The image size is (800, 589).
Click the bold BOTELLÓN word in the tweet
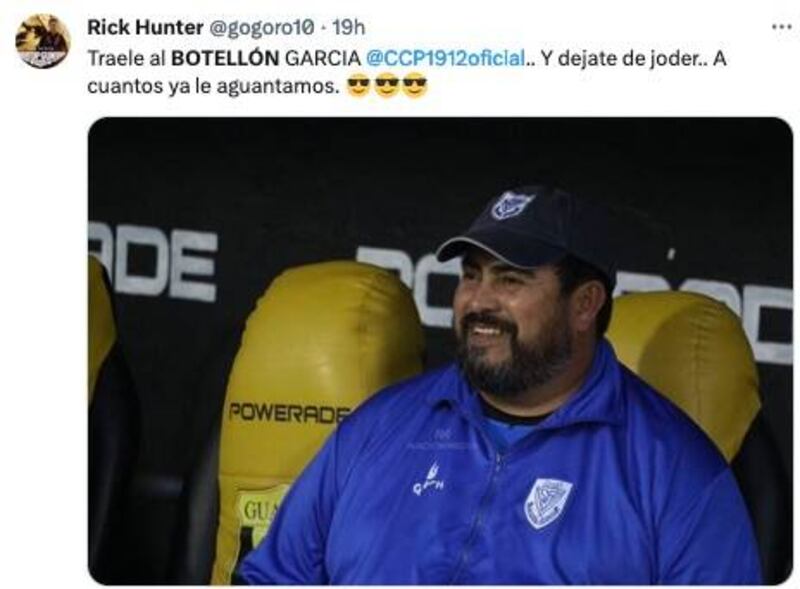[x=225, y=58]
